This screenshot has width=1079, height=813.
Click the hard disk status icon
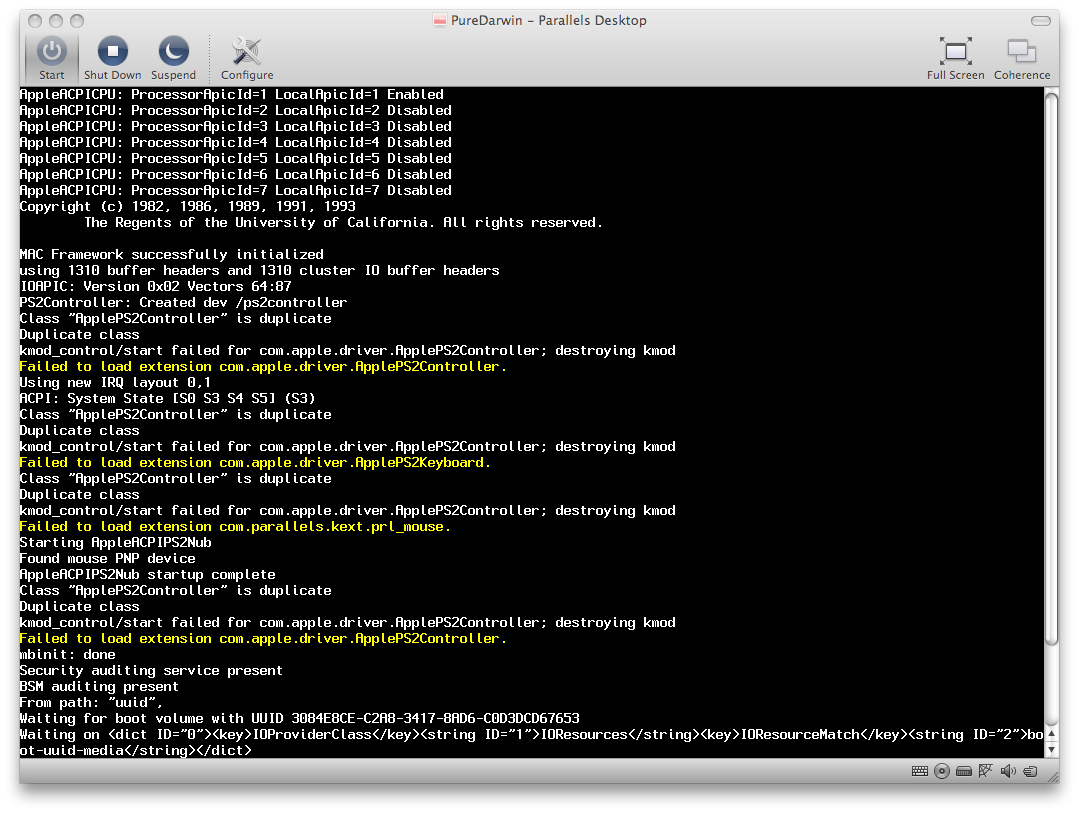coord(963,771)
